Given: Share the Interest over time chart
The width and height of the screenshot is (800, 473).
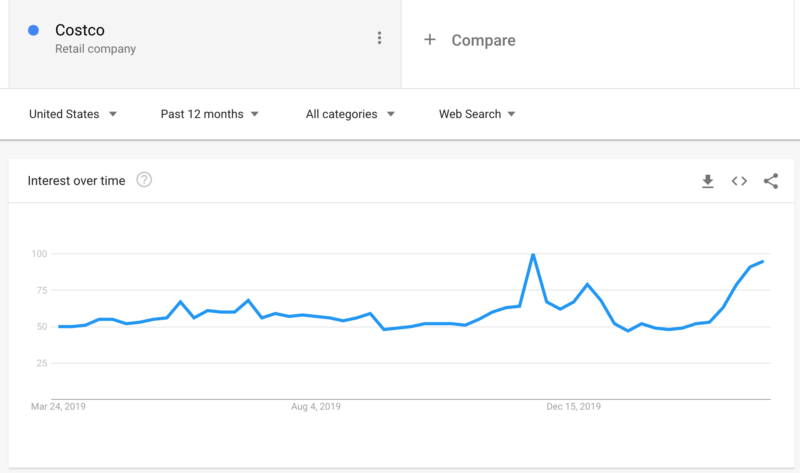Looking at the screenshot, I should tap(770, 181).
